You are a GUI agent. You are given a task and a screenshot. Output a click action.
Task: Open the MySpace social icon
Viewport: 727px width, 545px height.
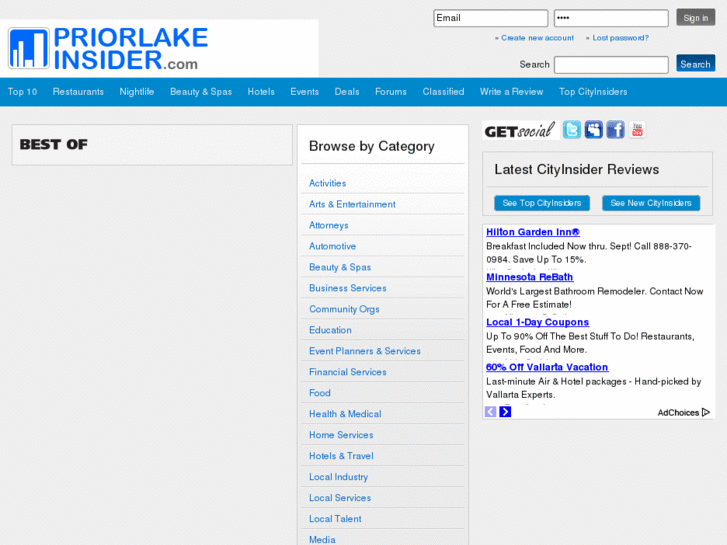click(x=593, y=130)
